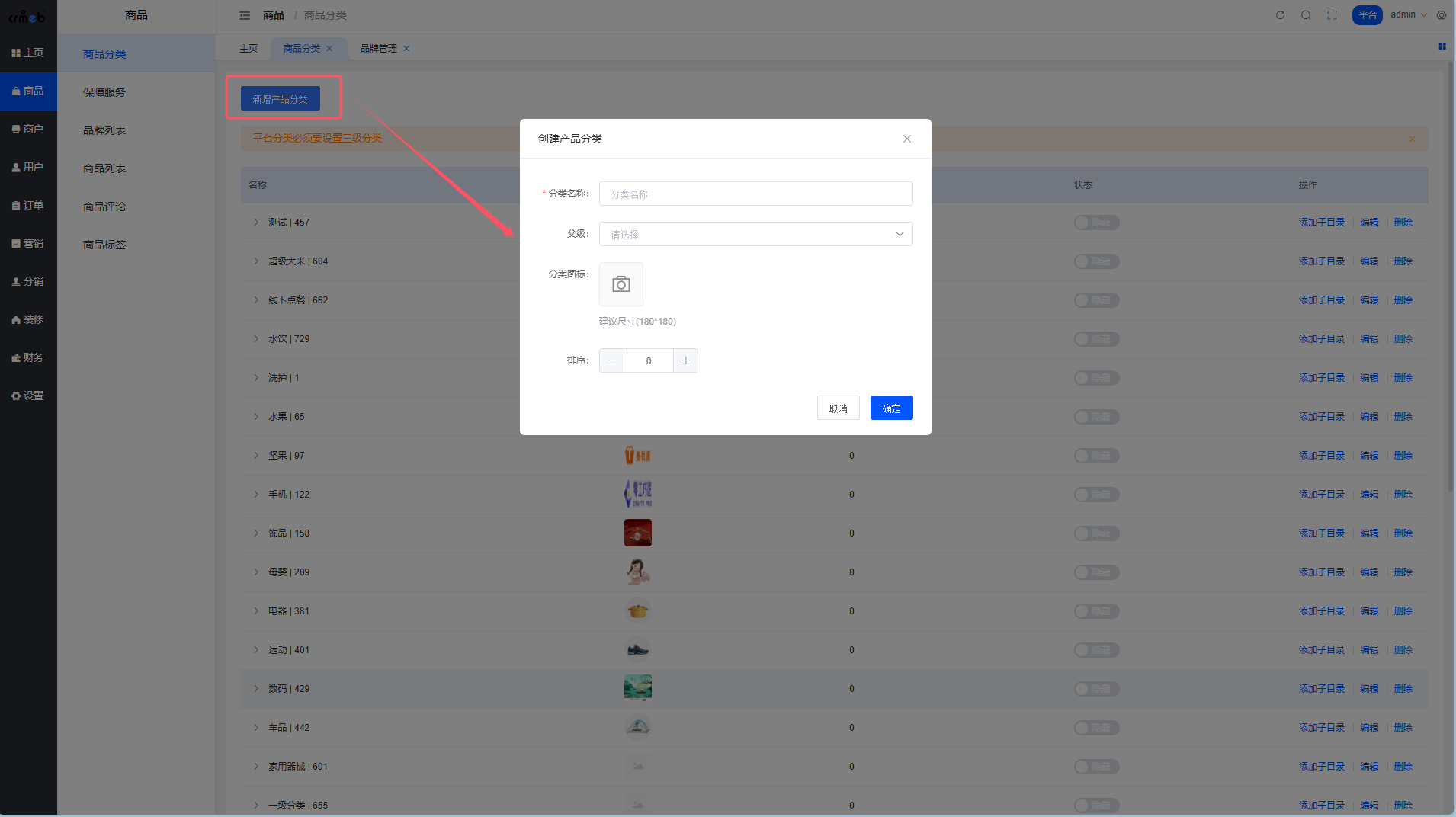Click the 确定 confirm button
Image resolution: width=1456 pixels, height=817 pixels.
click(x=891, y=408)
